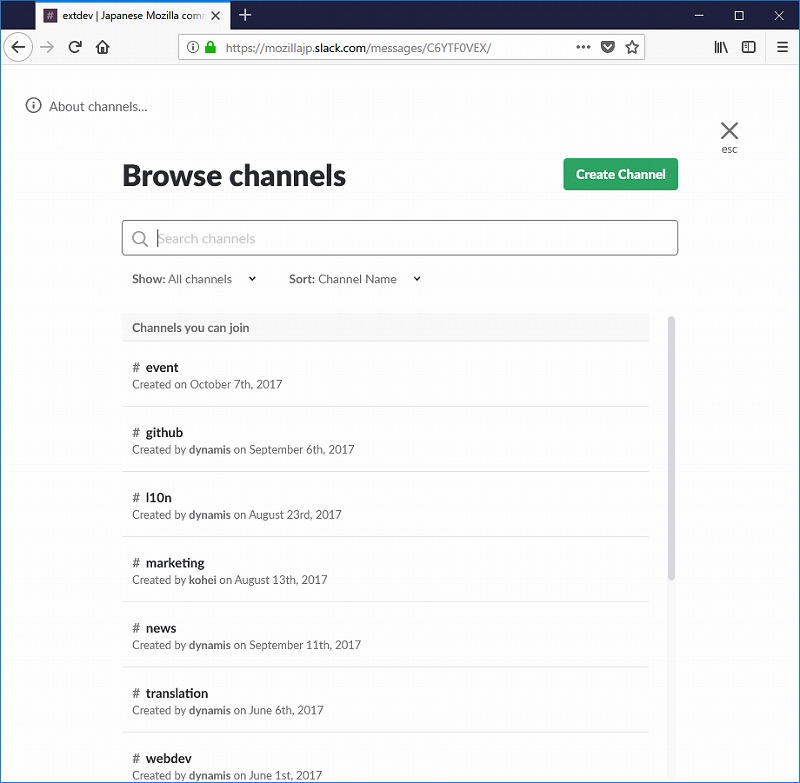Show site information icon in address bar

click(x=192, y=47)
